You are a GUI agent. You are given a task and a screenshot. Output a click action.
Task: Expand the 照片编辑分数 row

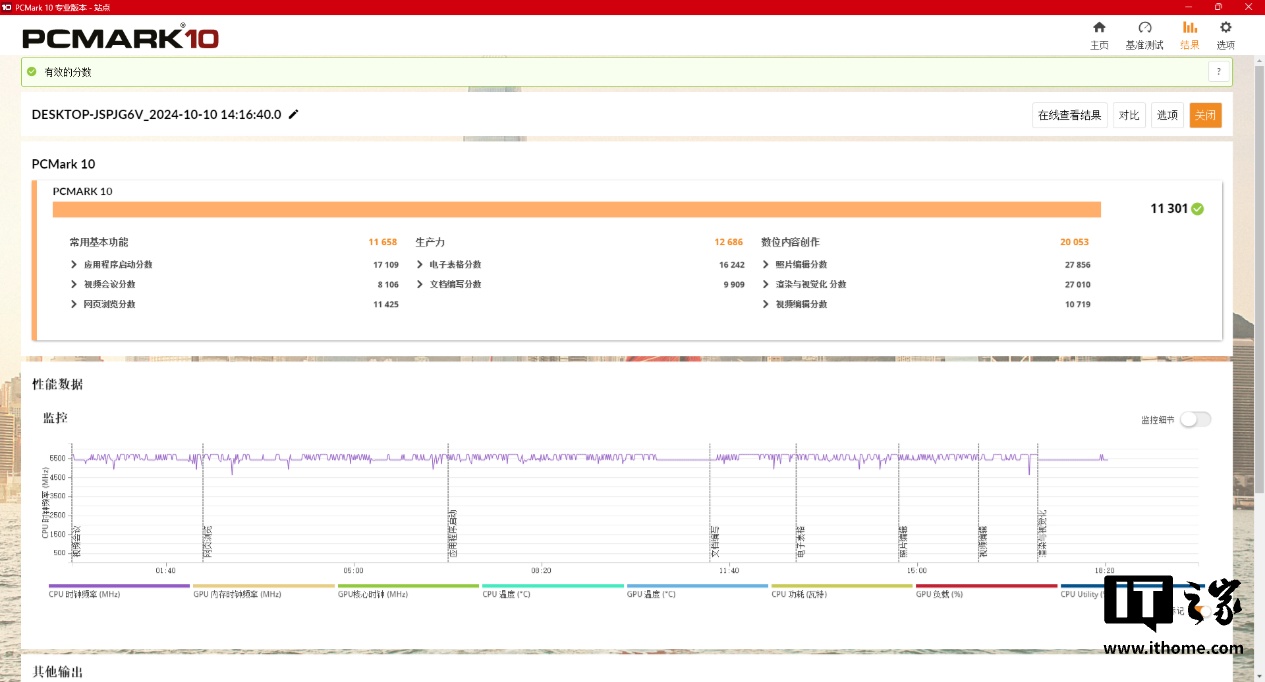pos(766,265)
